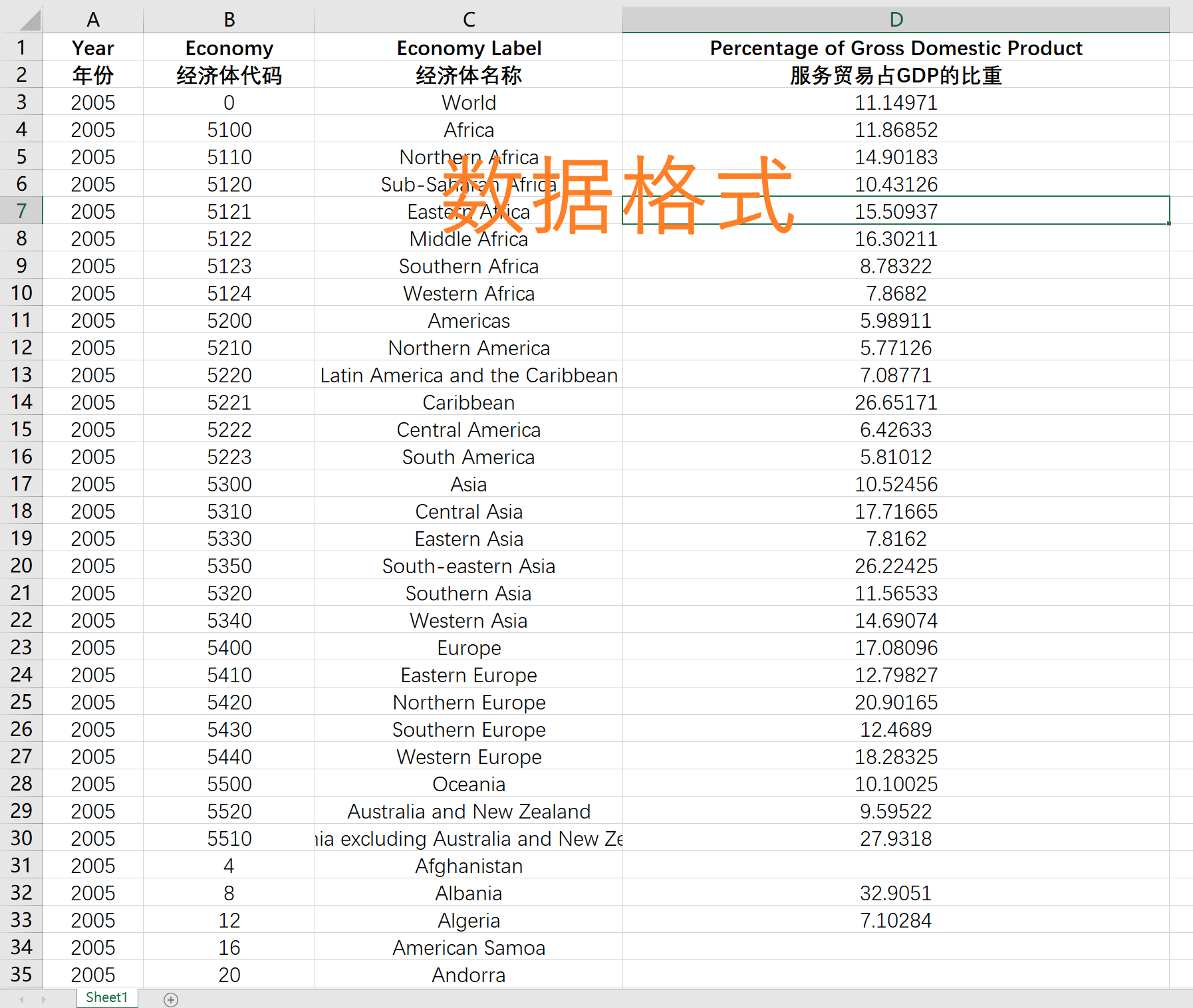Click 'Latin America and the Caribbean' cell
Viewport: 1193px width, 1008px height.
(469, 375)
